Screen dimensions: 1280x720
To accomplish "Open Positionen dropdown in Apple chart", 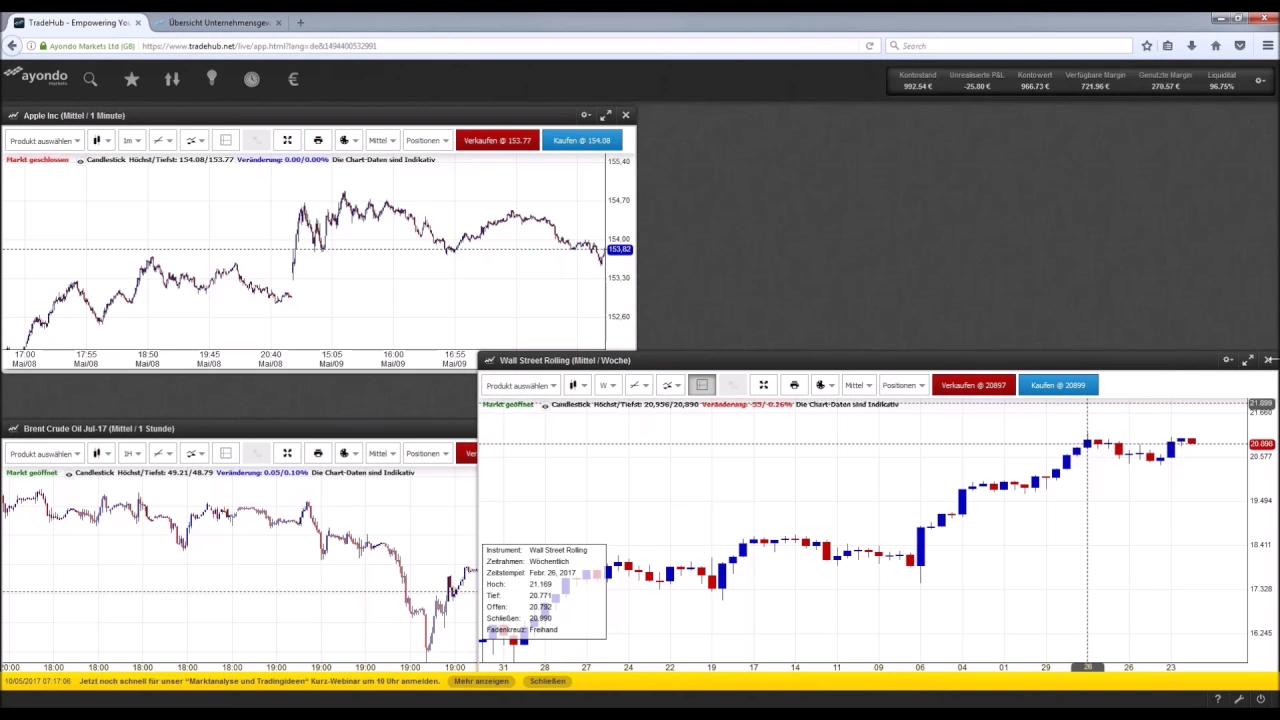I will tap(427, 140).
